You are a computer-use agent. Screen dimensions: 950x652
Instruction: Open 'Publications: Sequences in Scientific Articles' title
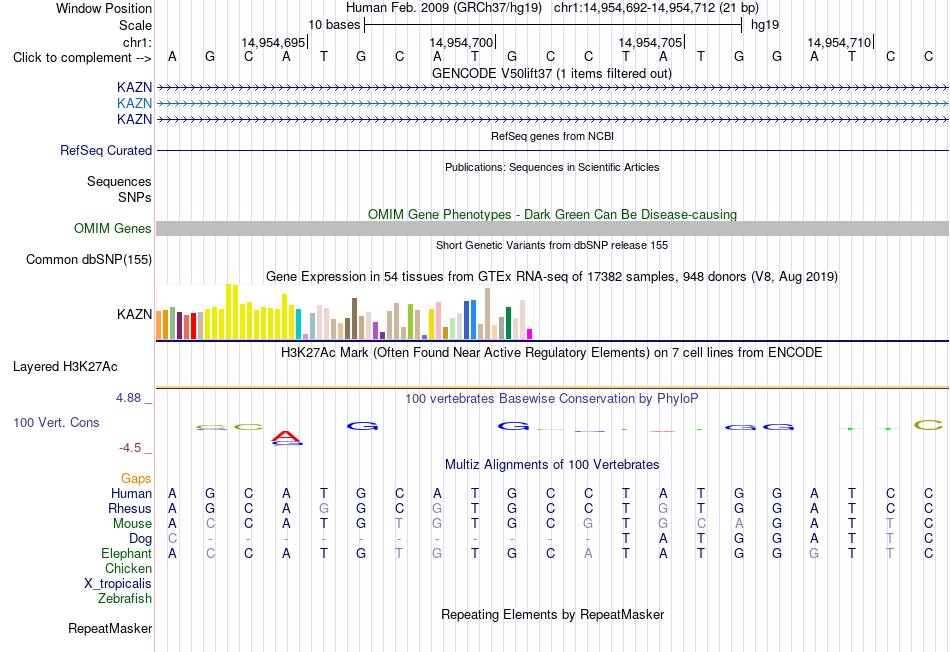click(552, 167)
